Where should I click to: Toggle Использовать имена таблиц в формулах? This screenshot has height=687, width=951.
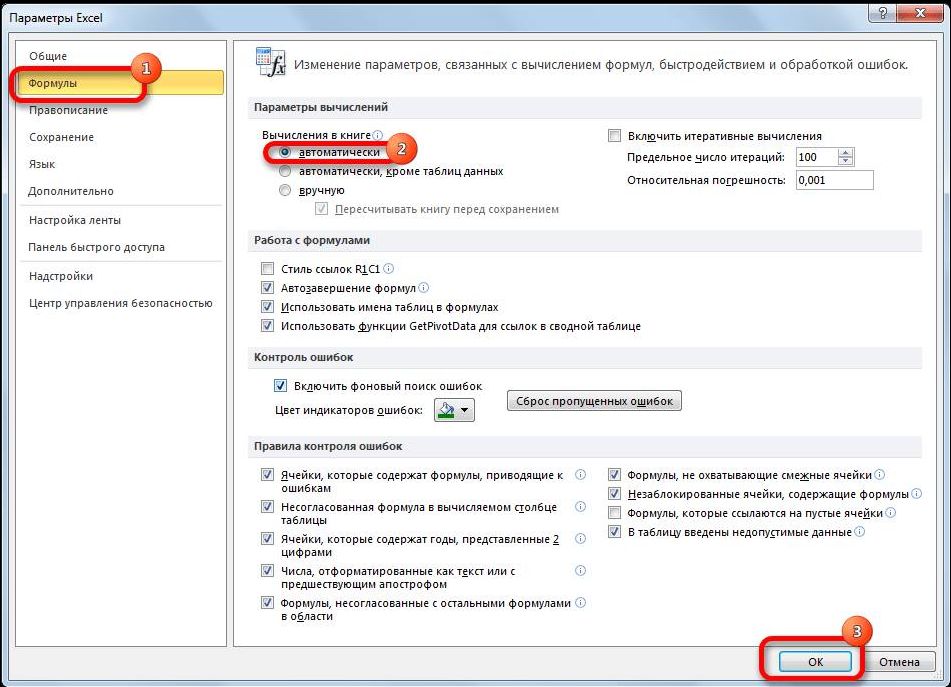point(267,307)
